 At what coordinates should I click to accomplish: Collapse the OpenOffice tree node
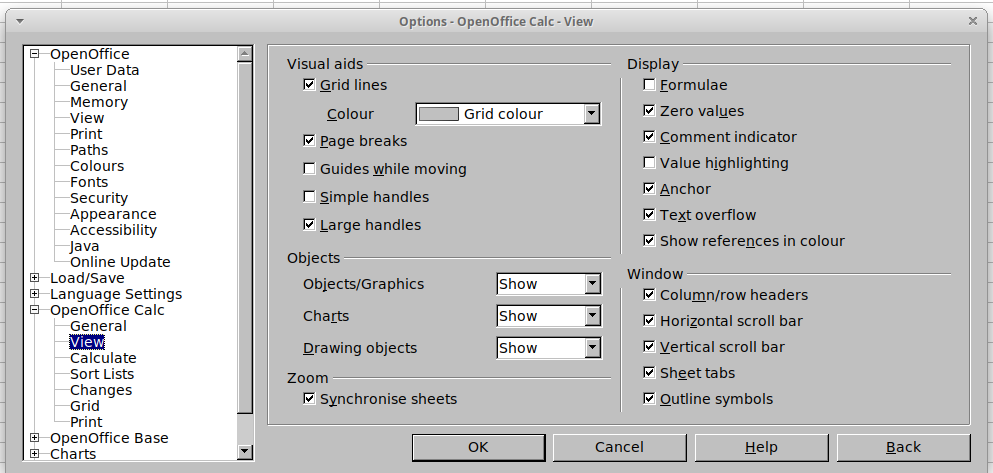click(35, 54)
